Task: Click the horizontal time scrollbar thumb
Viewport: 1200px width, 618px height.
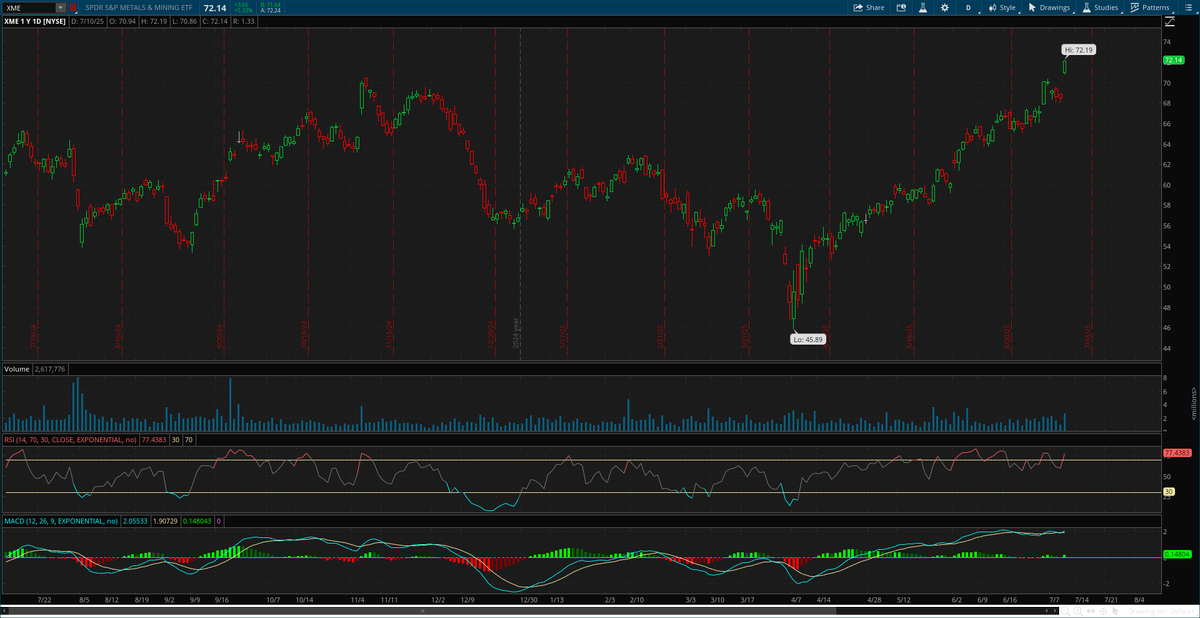Action: tap(420, 609)
